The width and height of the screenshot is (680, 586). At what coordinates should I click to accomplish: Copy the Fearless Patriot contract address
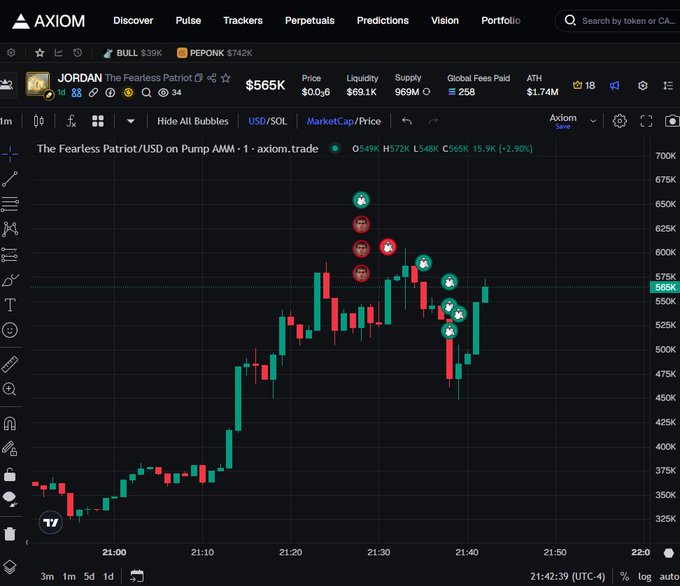(198, 78)
